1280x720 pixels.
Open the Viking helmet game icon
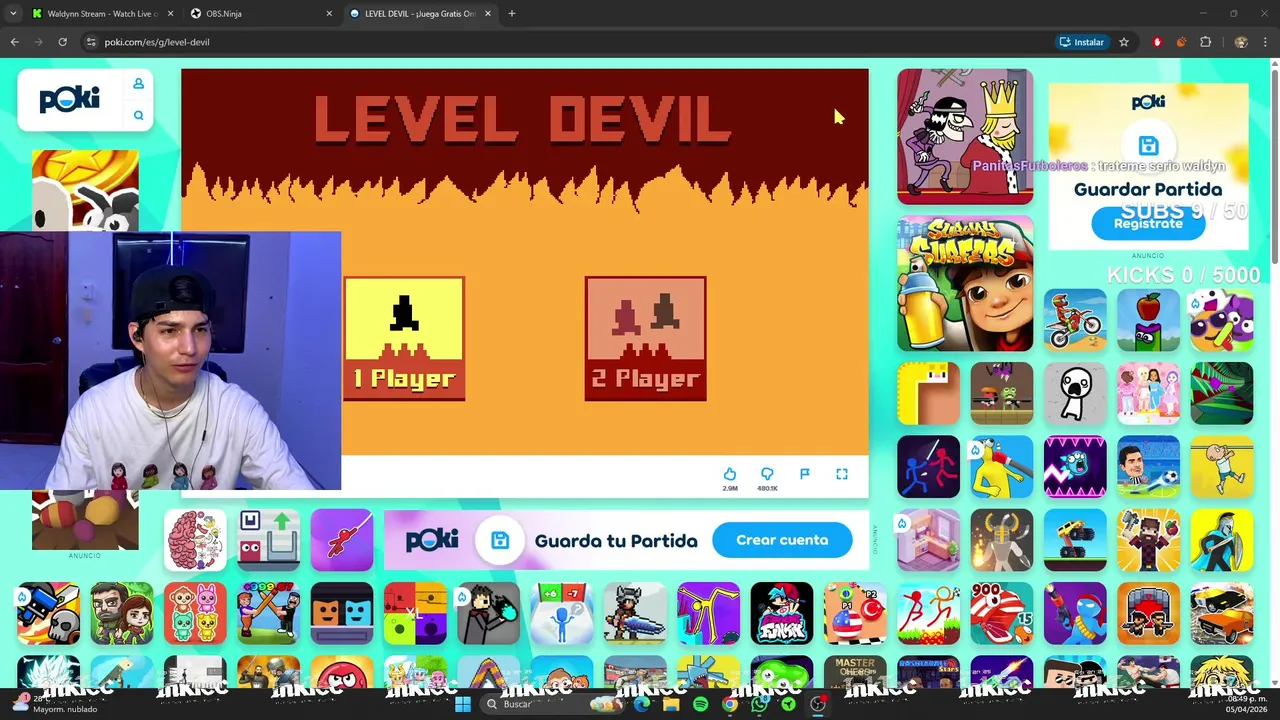pos(1001,540)
